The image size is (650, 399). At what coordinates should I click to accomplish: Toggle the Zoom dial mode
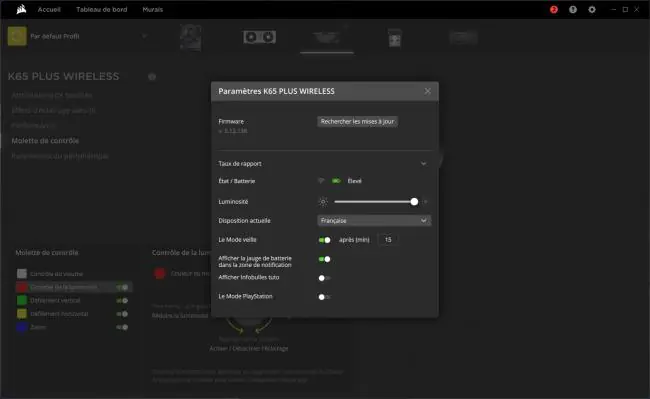tap(122, 327)
